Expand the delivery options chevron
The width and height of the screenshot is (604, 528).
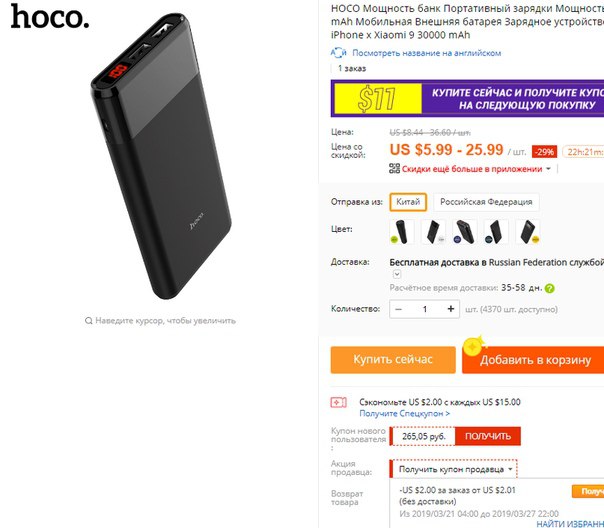point(397,274)
